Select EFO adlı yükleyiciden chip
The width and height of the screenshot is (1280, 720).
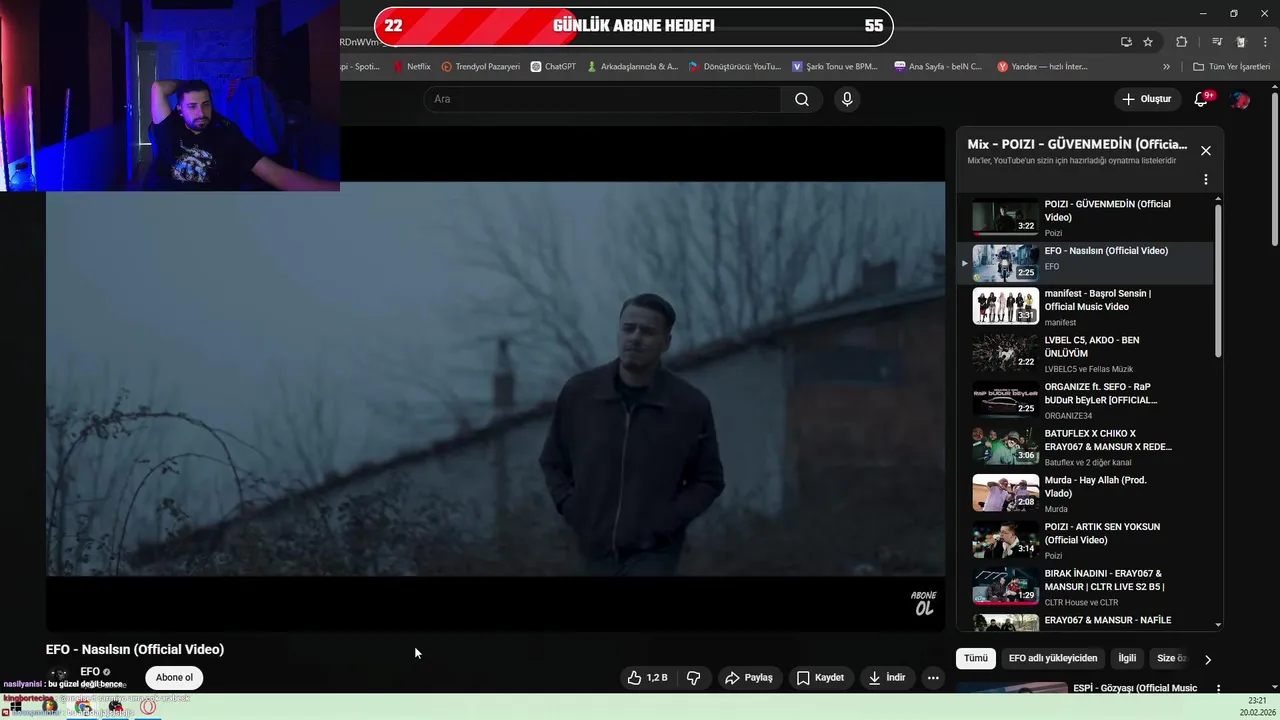tap(1053, 658)
